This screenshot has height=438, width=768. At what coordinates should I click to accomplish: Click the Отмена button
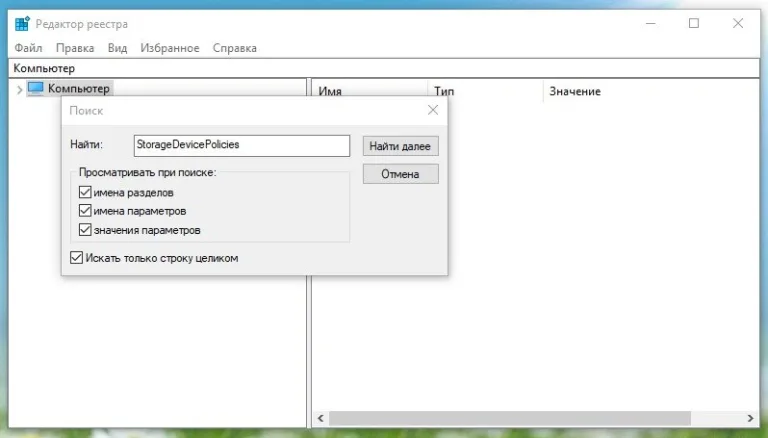coord(400,174)
